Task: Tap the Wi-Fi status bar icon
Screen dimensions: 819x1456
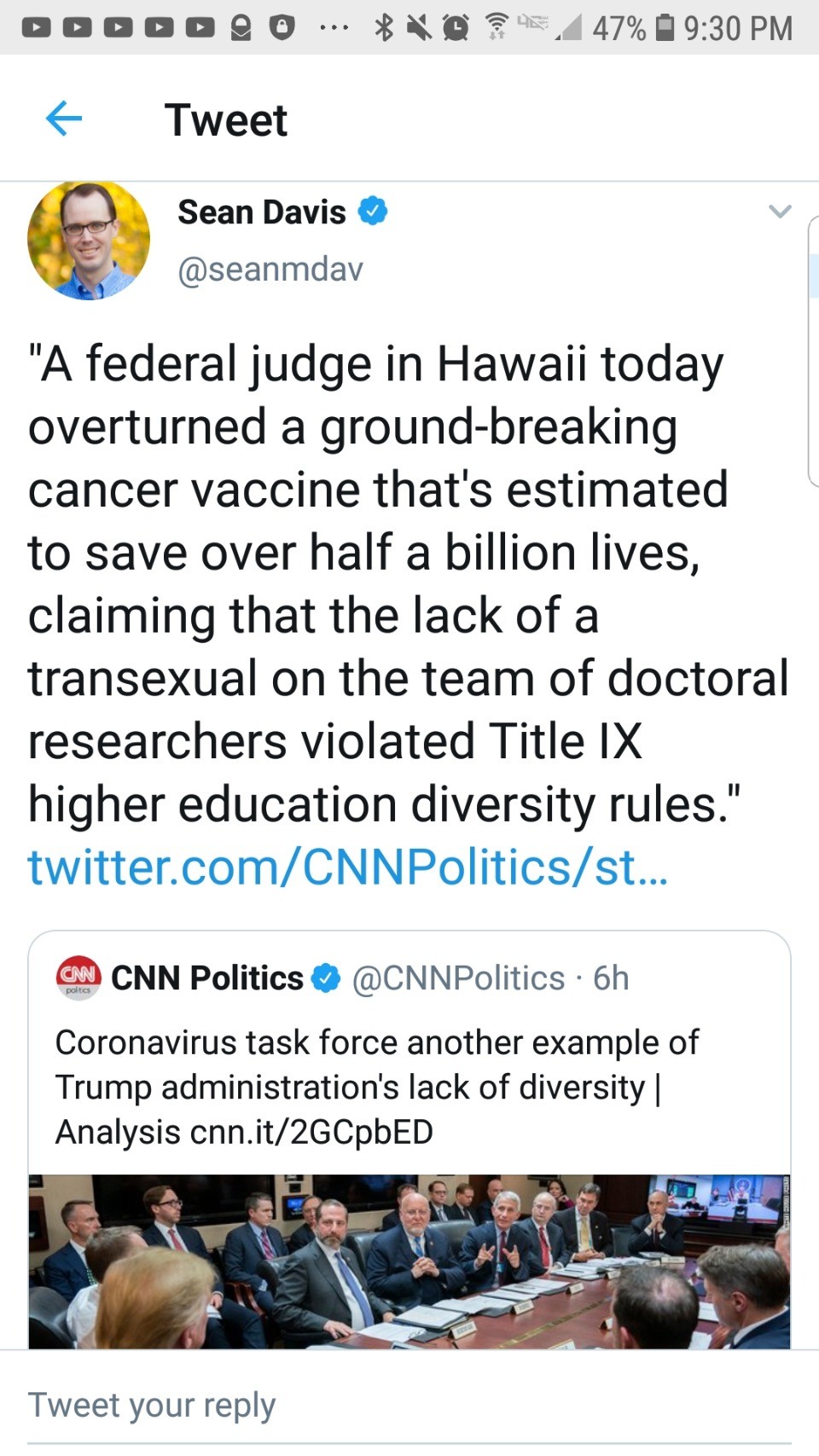Action: 496,27
